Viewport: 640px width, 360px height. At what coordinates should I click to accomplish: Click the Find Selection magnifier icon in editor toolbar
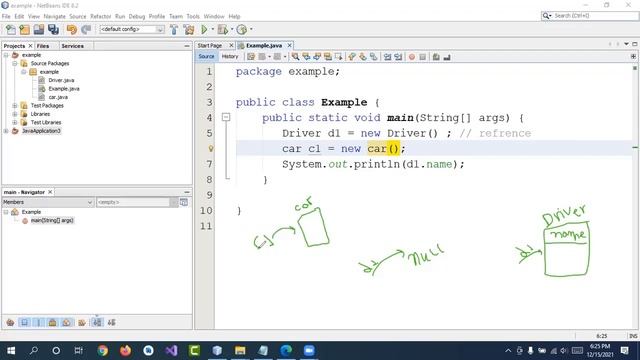[295, 57]
